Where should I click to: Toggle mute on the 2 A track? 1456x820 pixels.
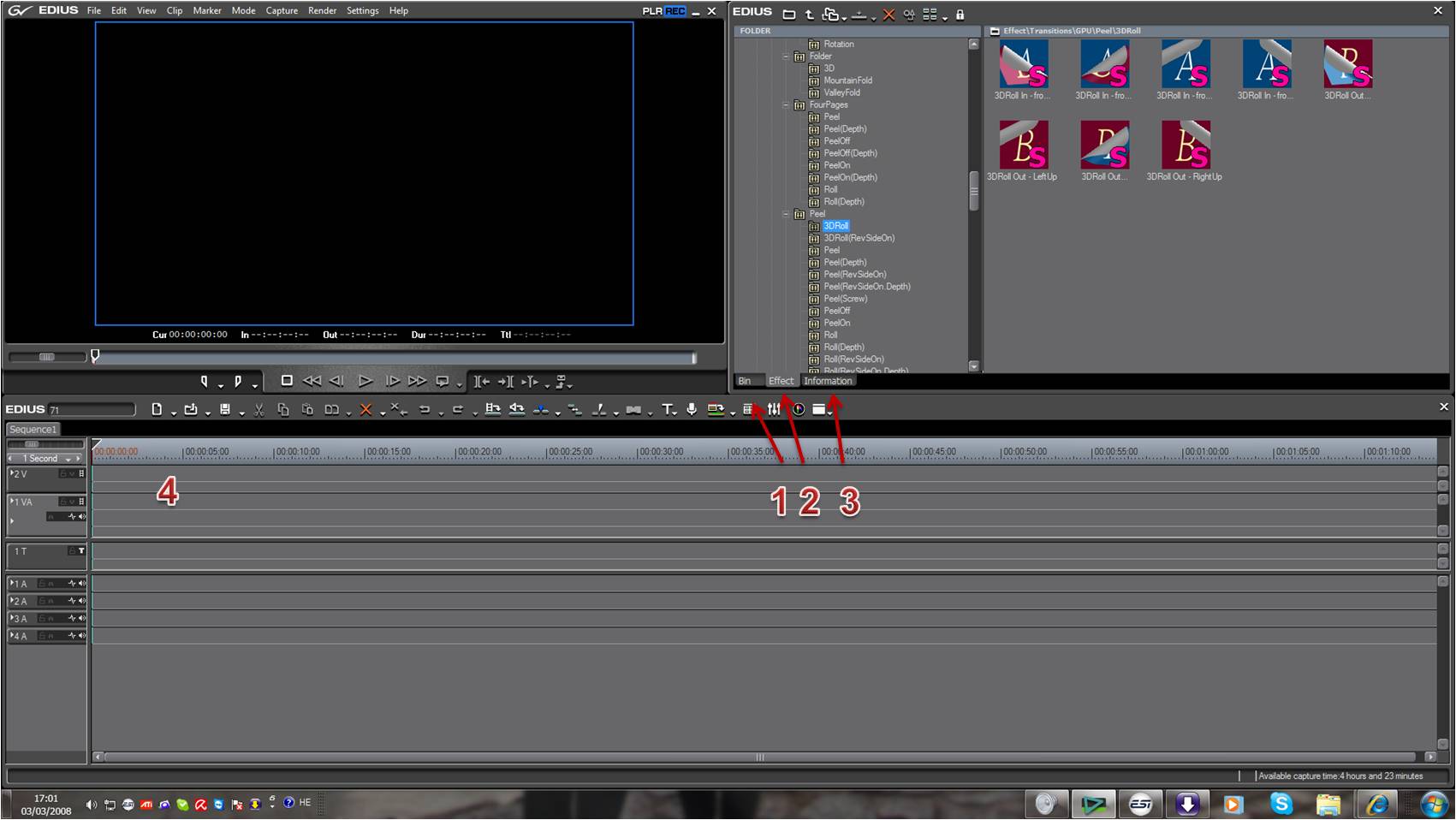point(82,601)
